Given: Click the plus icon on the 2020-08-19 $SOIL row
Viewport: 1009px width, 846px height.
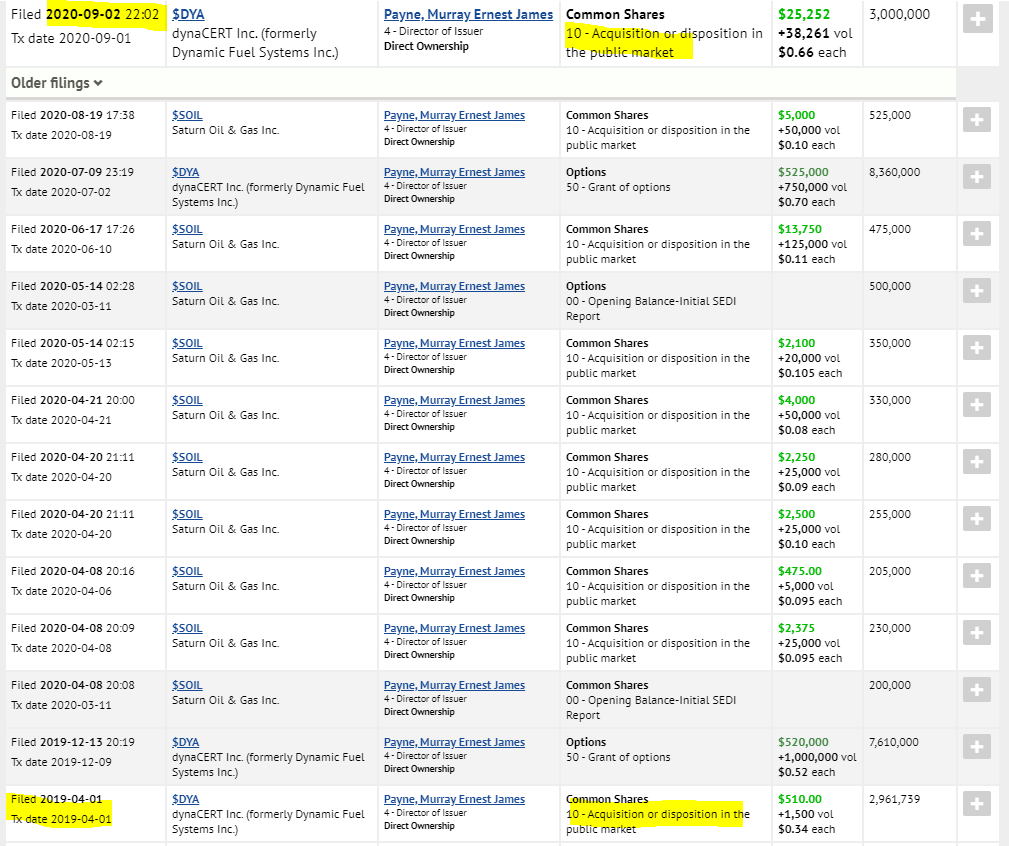Looking at the screenshot, I should click(977, 120).
